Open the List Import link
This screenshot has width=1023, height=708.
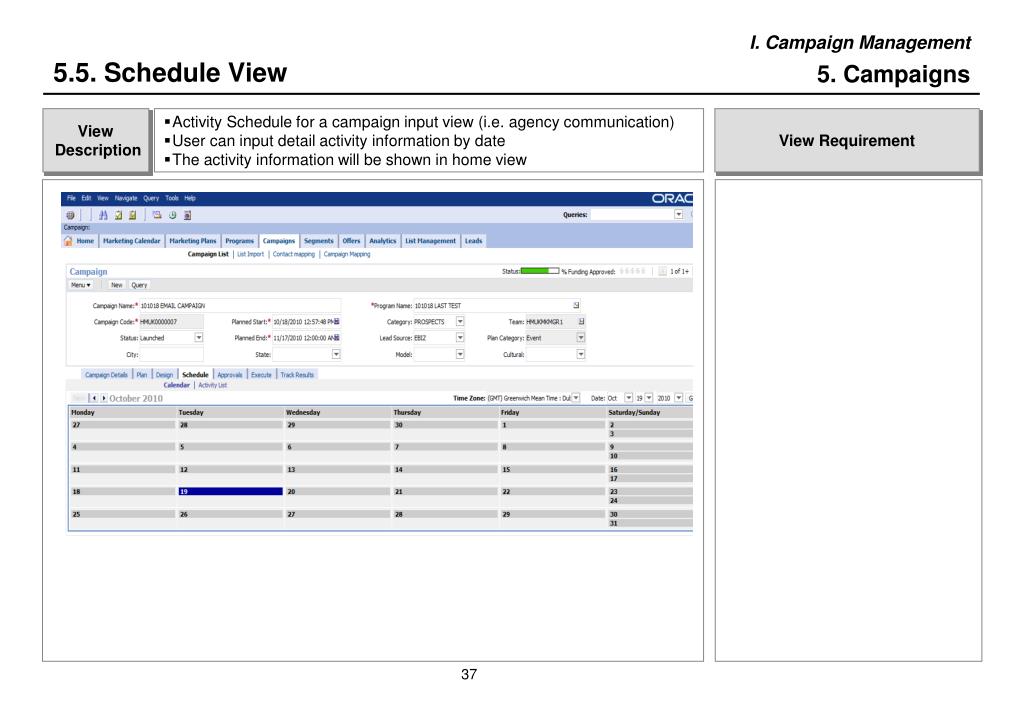point(251,254)
